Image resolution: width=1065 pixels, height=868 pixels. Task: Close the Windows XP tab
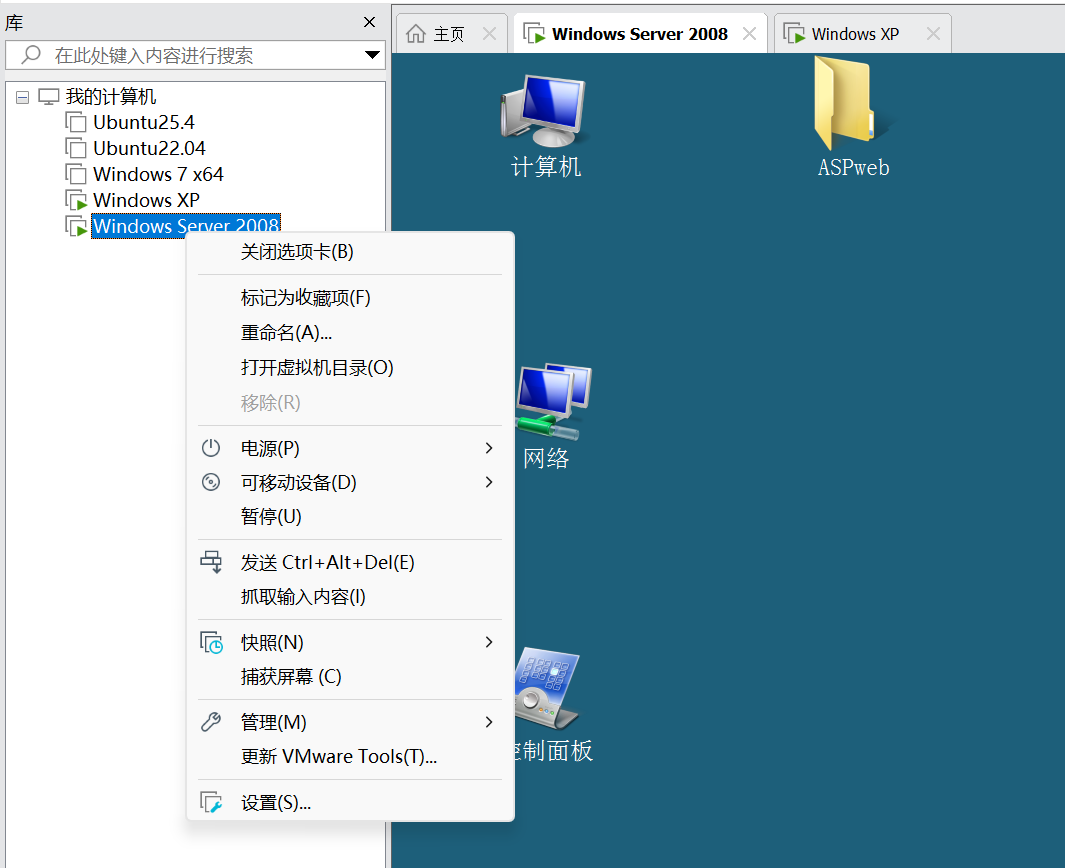click(x=933, y=33)
